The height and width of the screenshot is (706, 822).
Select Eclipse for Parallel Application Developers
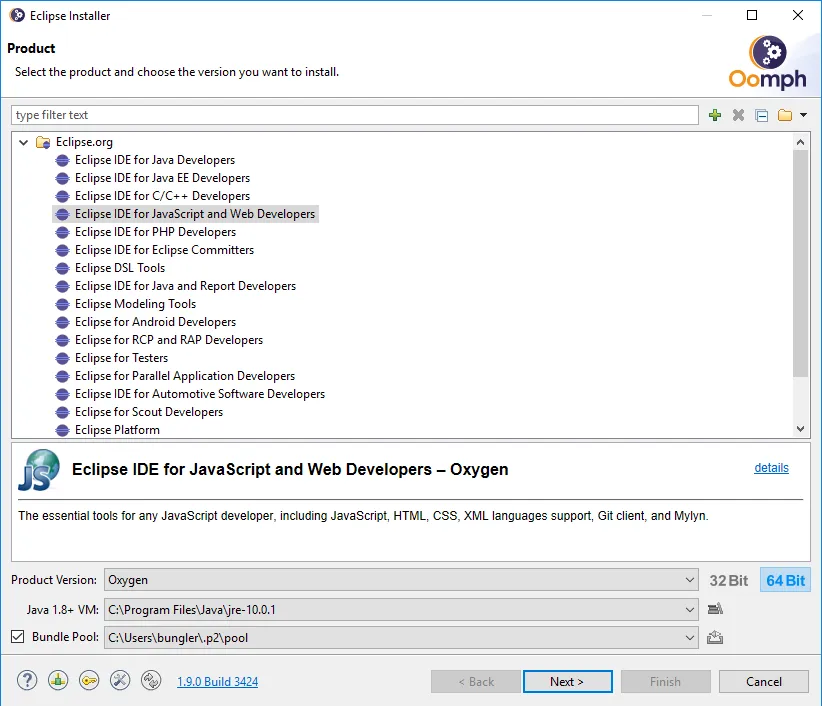click(x=185, y=376)
